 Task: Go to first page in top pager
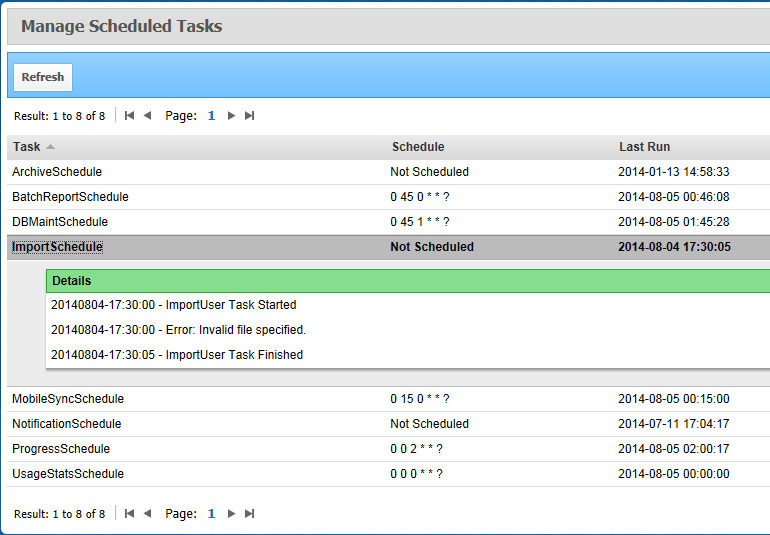coord(130,116)
